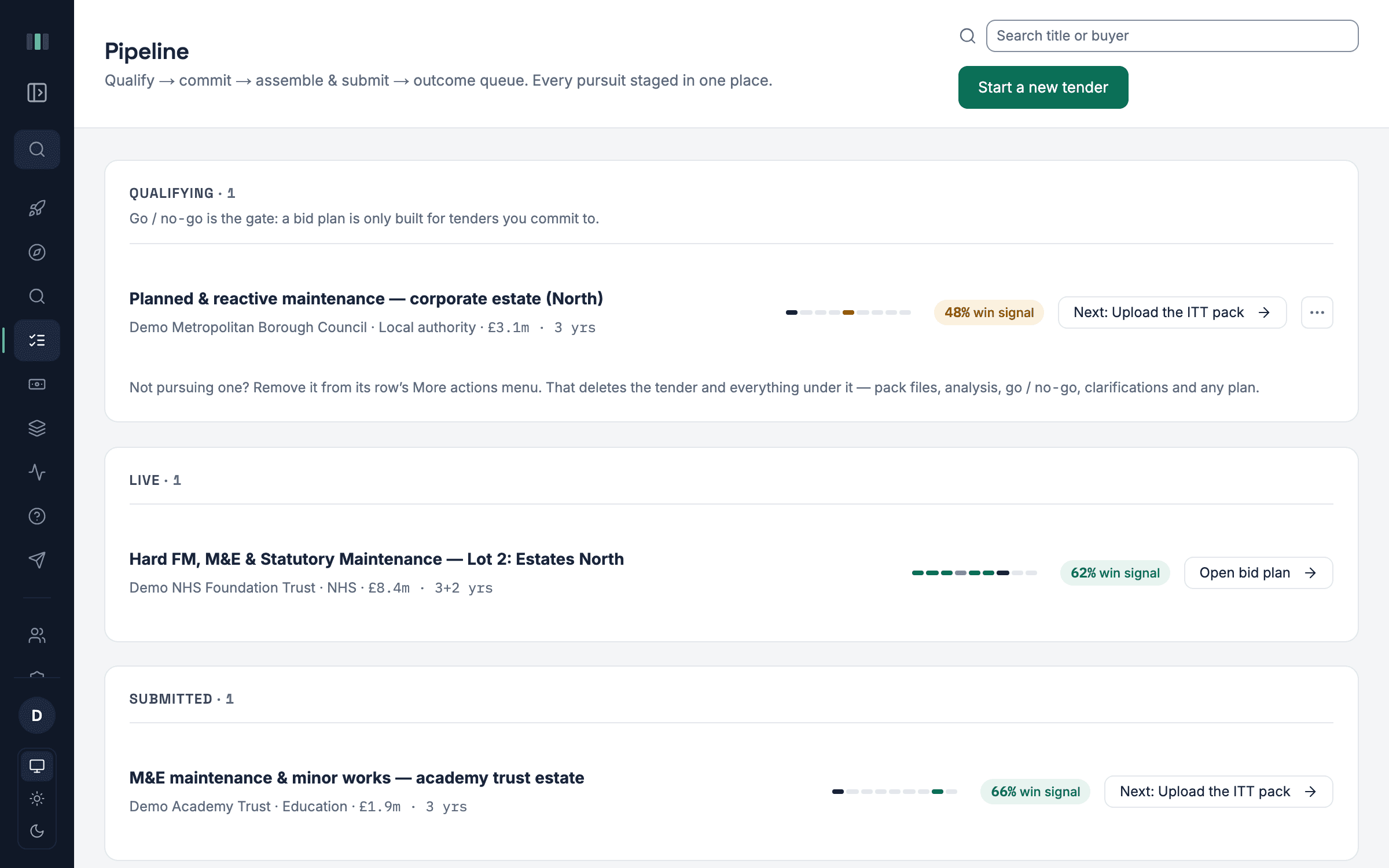Click the app logo in the sidebar
The width and height of the screenshot is (1389, 868).
(37, 42)
